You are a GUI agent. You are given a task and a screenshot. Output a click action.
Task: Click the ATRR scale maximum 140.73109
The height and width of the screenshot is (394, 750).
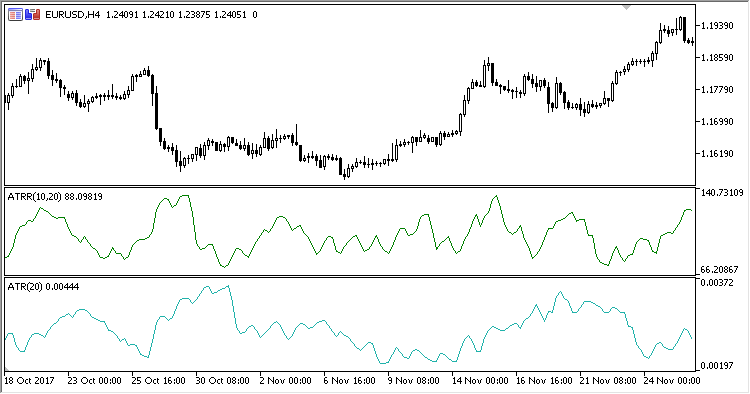pyautogui.click(x=722, y=193)
